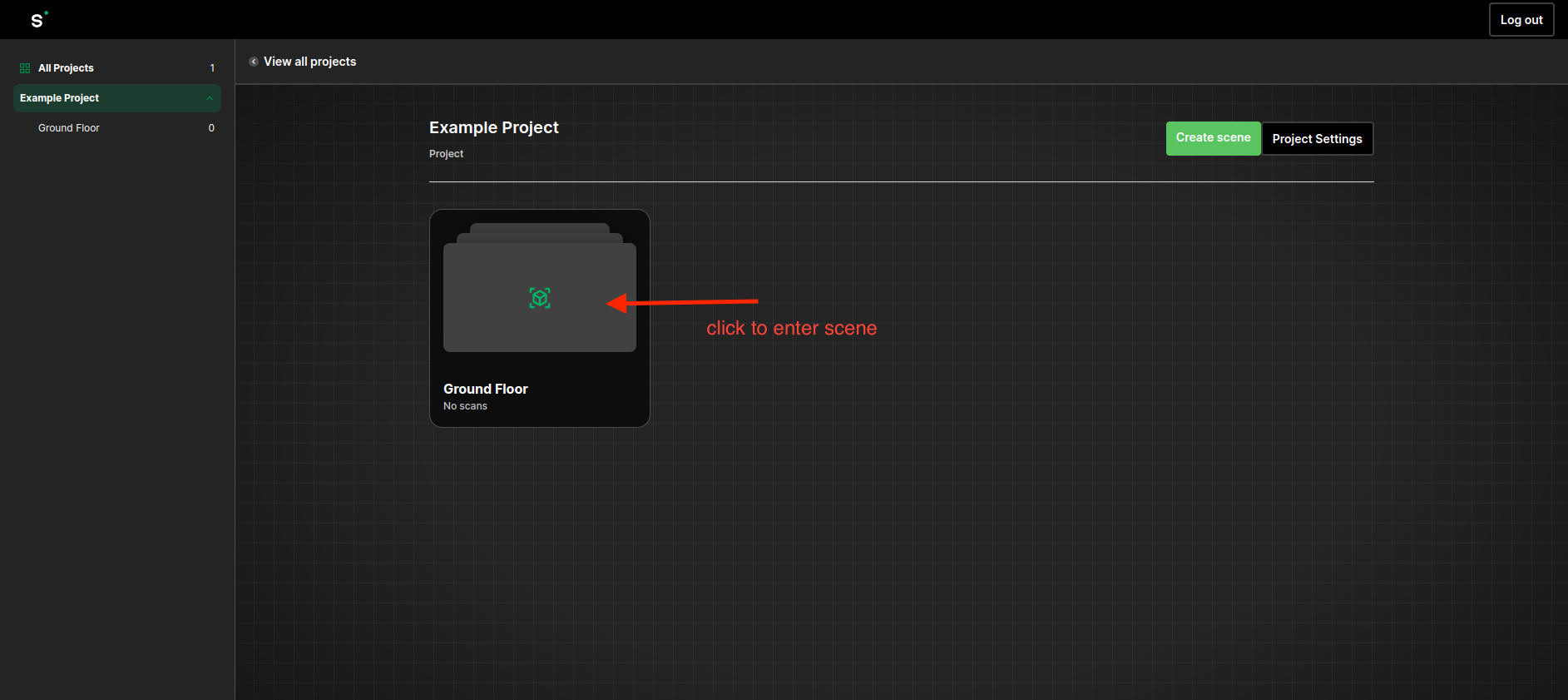
Task: Click the All Projects grid icon
Action: pyautogui.click(x=25, y=68)
